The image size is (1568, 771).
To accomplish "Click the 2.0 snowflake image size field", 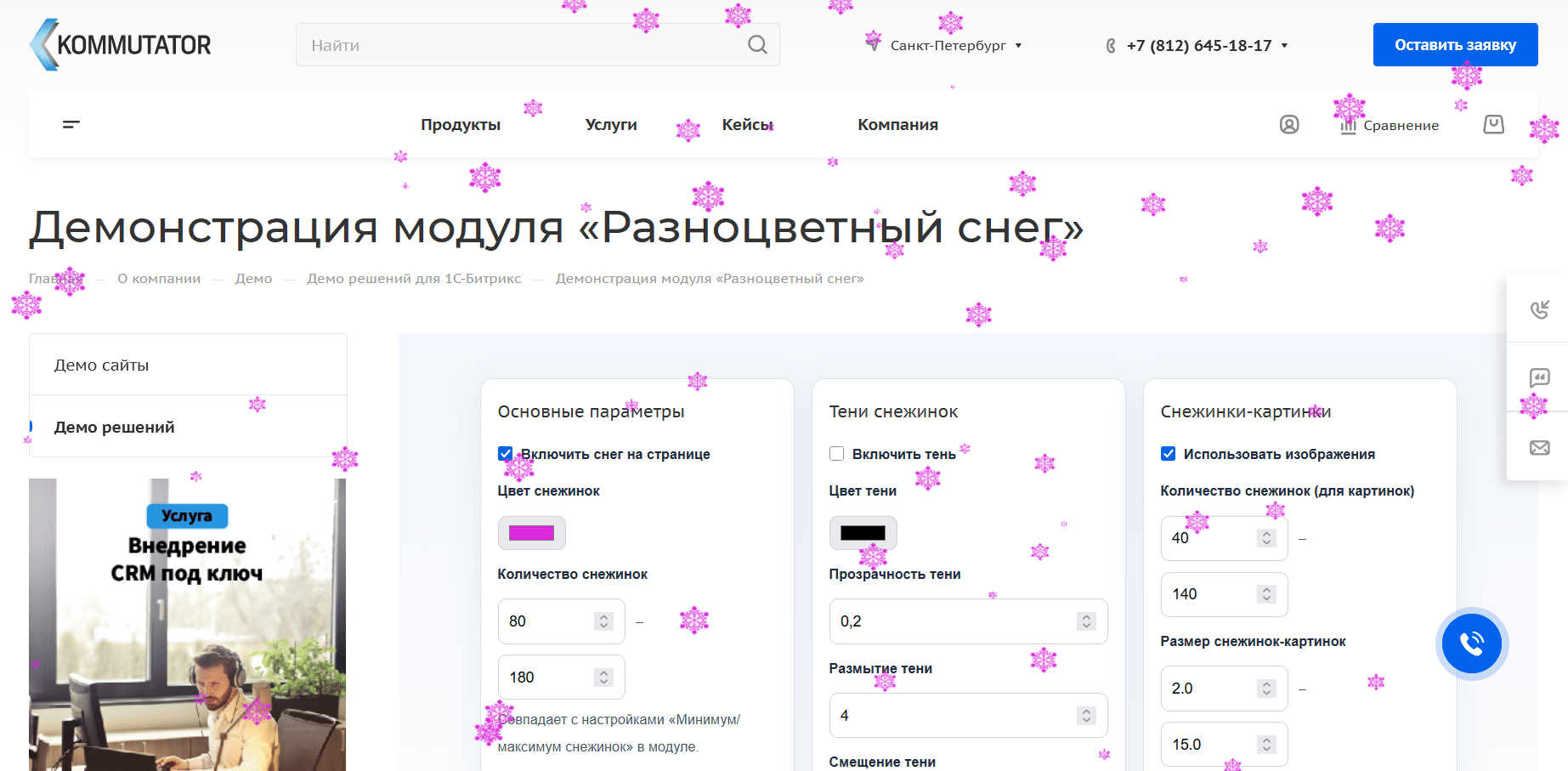I will pyautogui.click(x=1224, y=689).
